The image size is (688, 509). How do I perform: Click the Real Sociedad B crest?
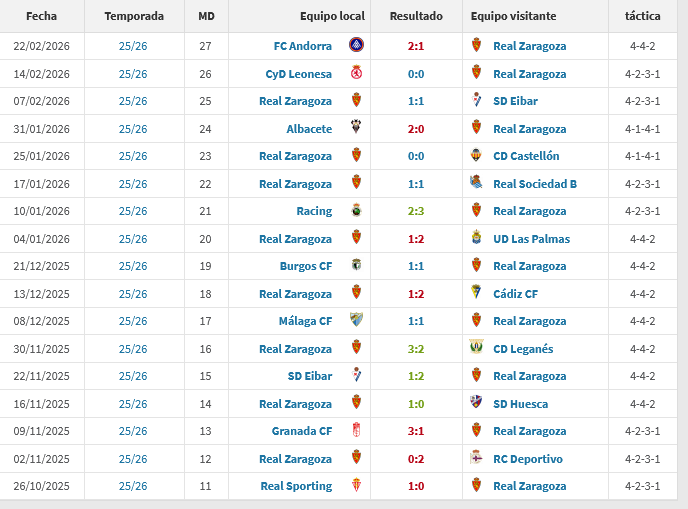pos(476,183)
